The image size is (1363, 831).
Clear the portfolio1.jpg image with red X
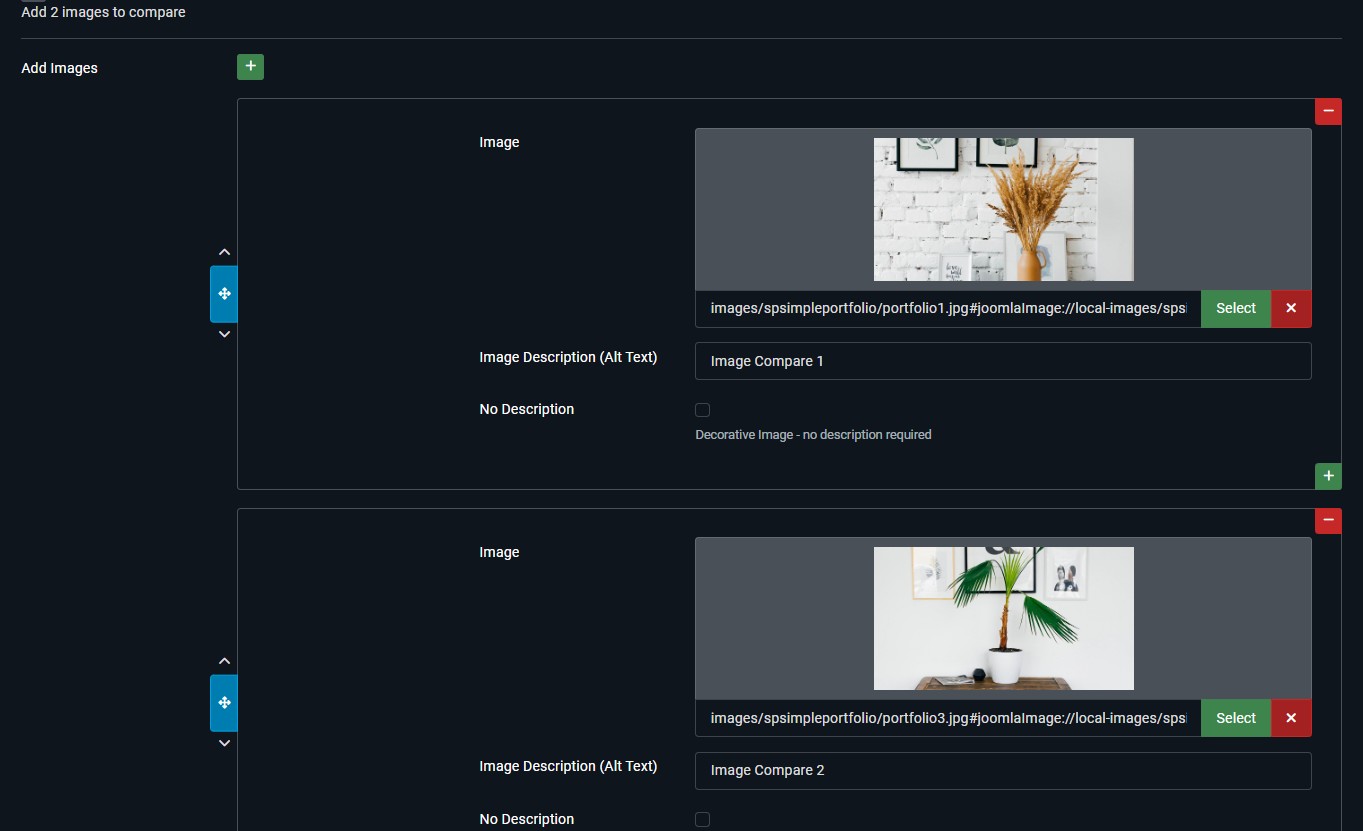[x=1290, y=309]
